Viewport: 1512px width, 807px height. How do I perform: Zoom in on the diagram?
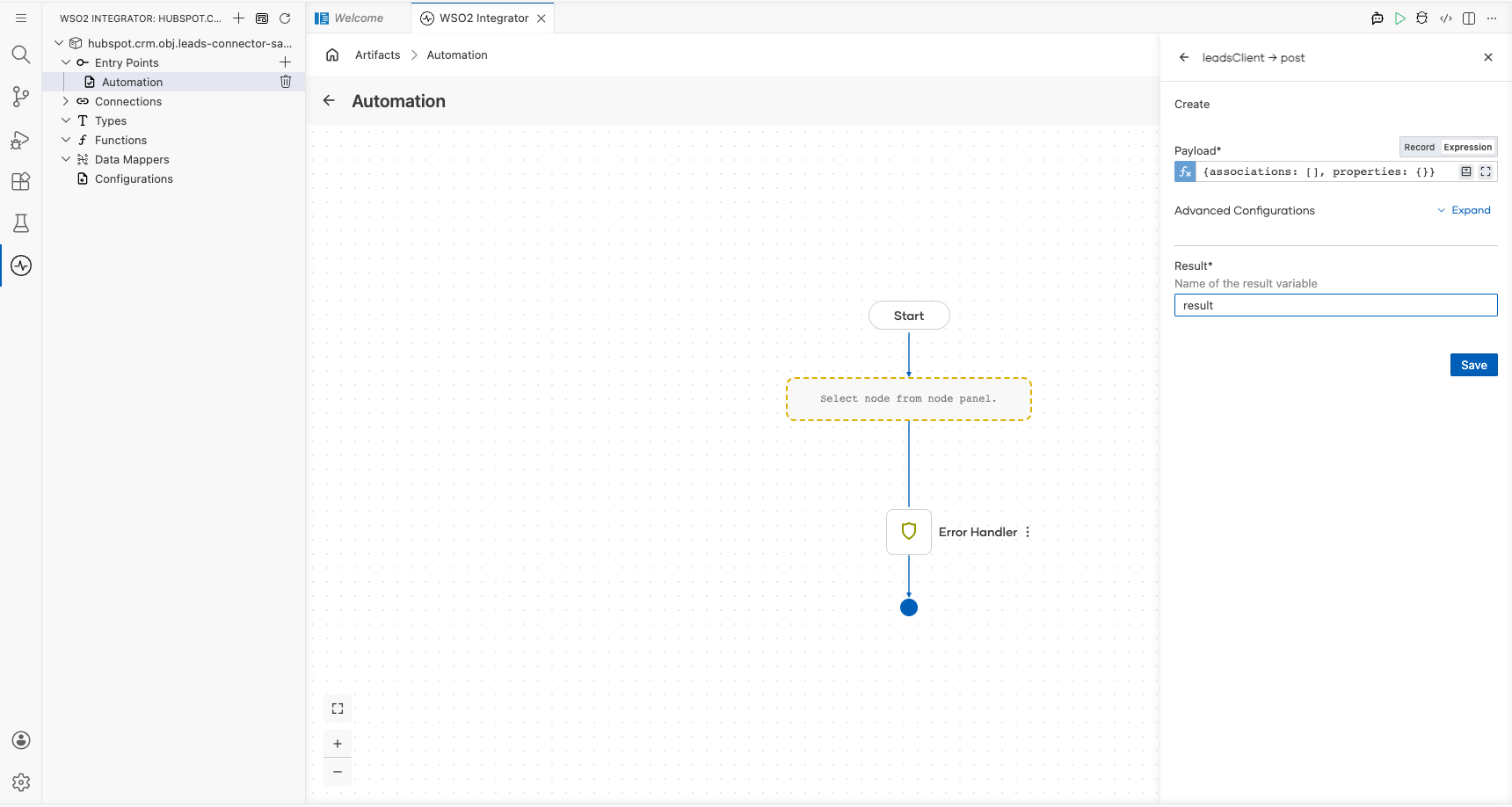338,744
